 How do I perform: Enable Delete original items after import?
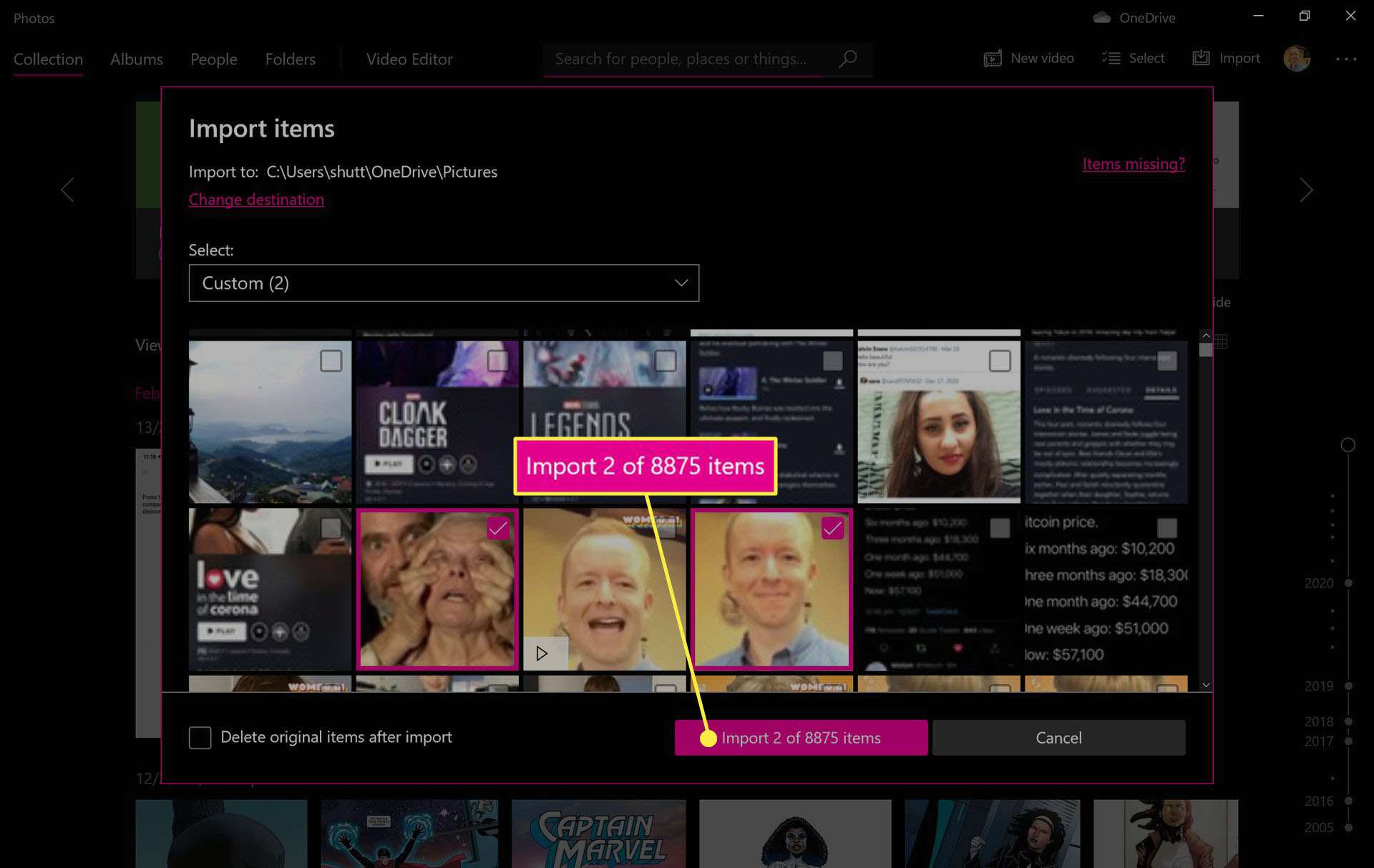click(x=199, y=737)
